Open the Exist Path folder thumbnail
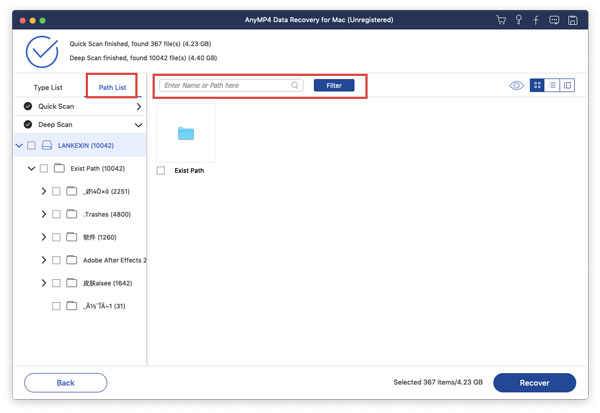Viewport: 600px width, 413px height. pos(186,133)
